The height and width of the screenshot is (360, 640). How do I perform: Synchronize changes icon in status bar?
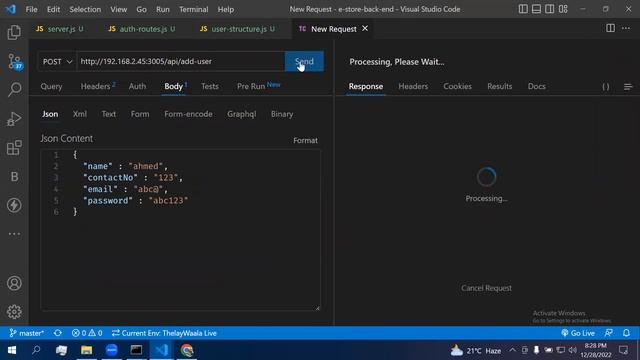pos(58,333)
